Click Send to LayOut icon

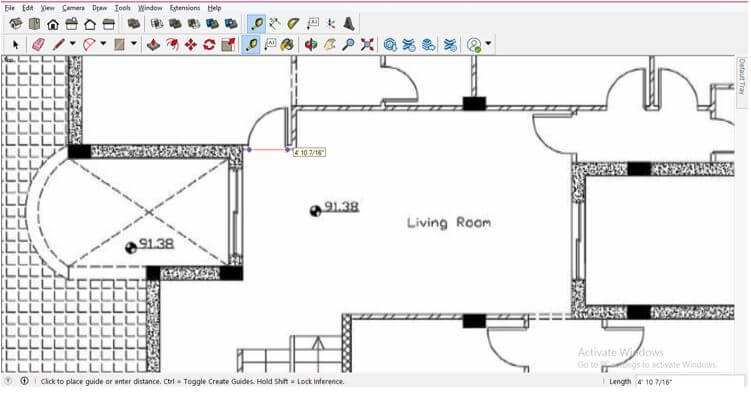428,45
